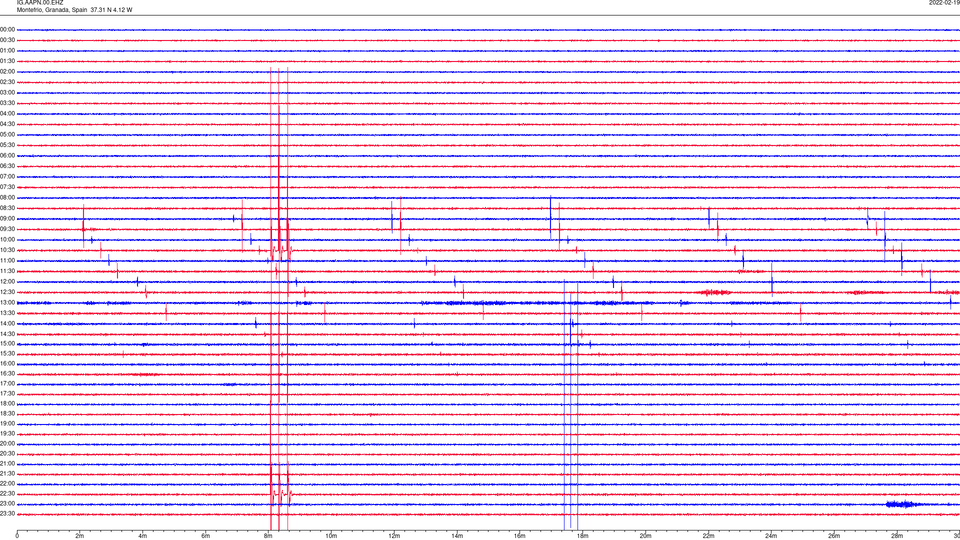Select the 12:00 time row label
Viewport: 960px width, 540px height.
pos(7,282)
